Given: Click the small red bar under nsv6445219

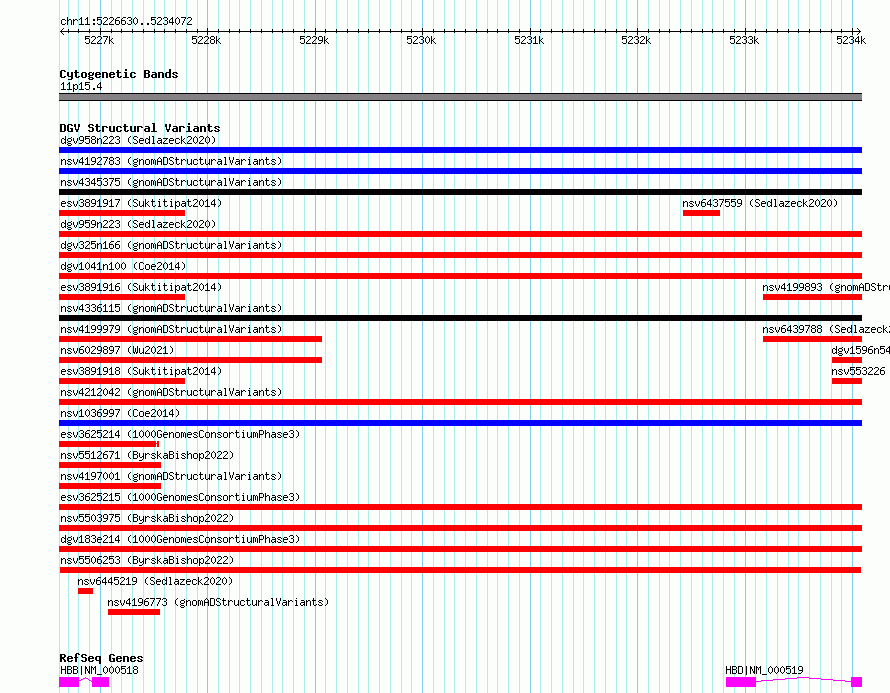Looking at the screenshot, I should click(85, 591).
